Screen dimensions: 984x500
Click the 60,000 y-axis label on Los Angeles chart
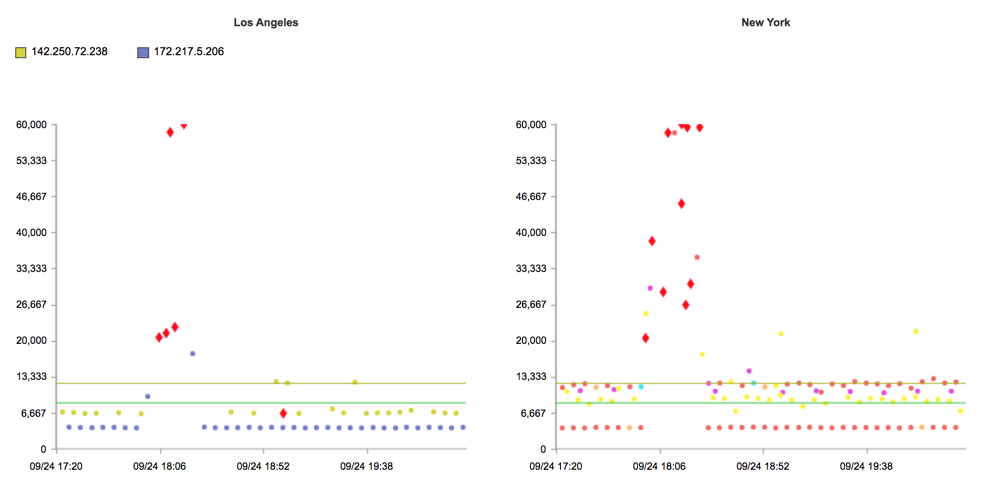(x=31, y=125)
